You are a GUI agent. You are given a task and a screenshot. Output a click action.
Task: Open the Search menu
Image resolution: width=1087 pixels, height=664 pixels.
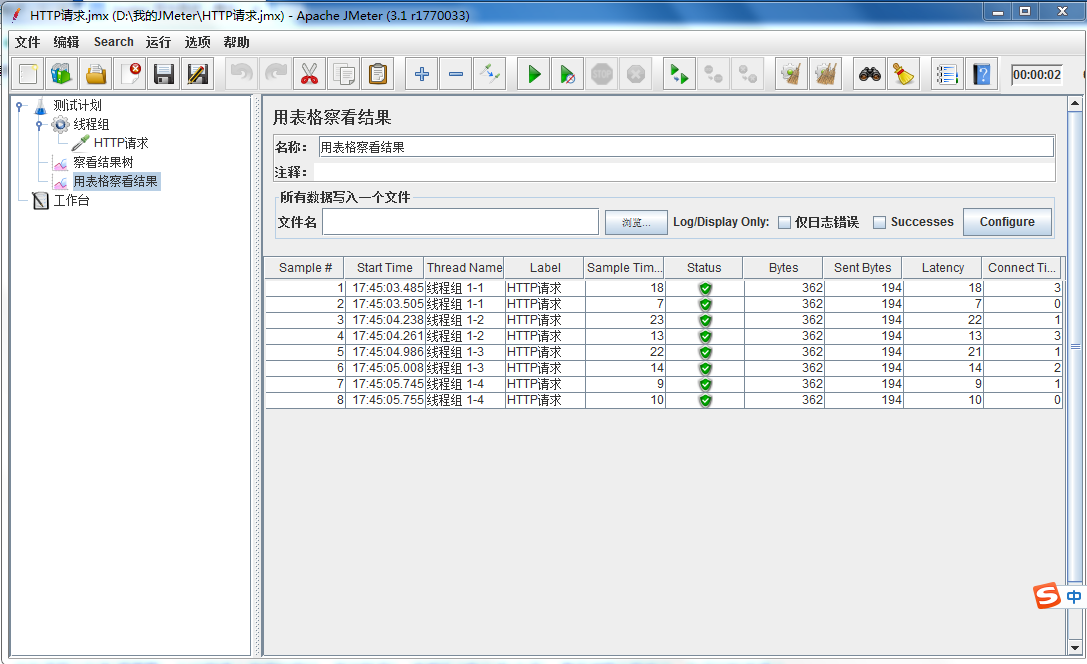[114, 42]
